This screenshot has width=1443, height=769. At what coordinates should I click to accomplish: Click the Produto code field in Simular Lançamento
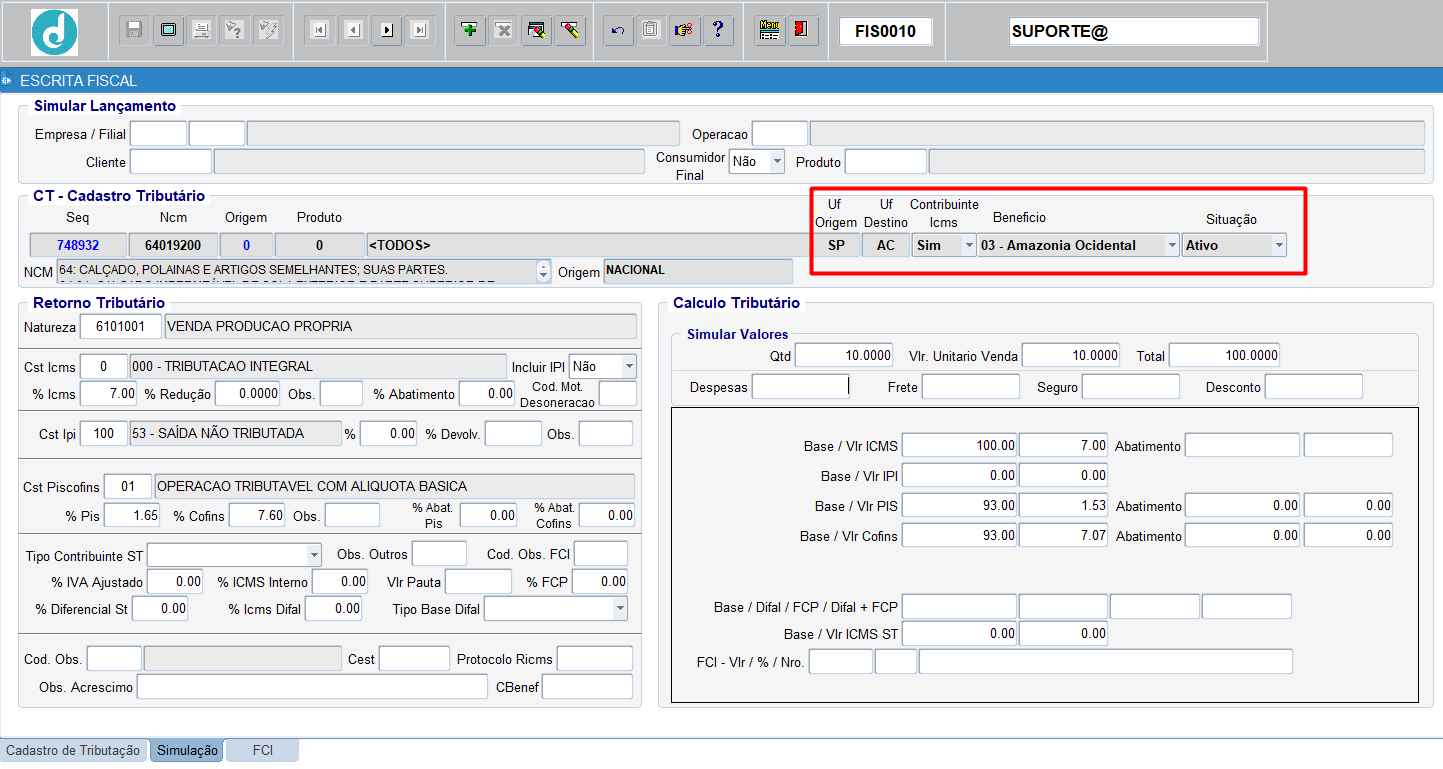tap(886, 162)
